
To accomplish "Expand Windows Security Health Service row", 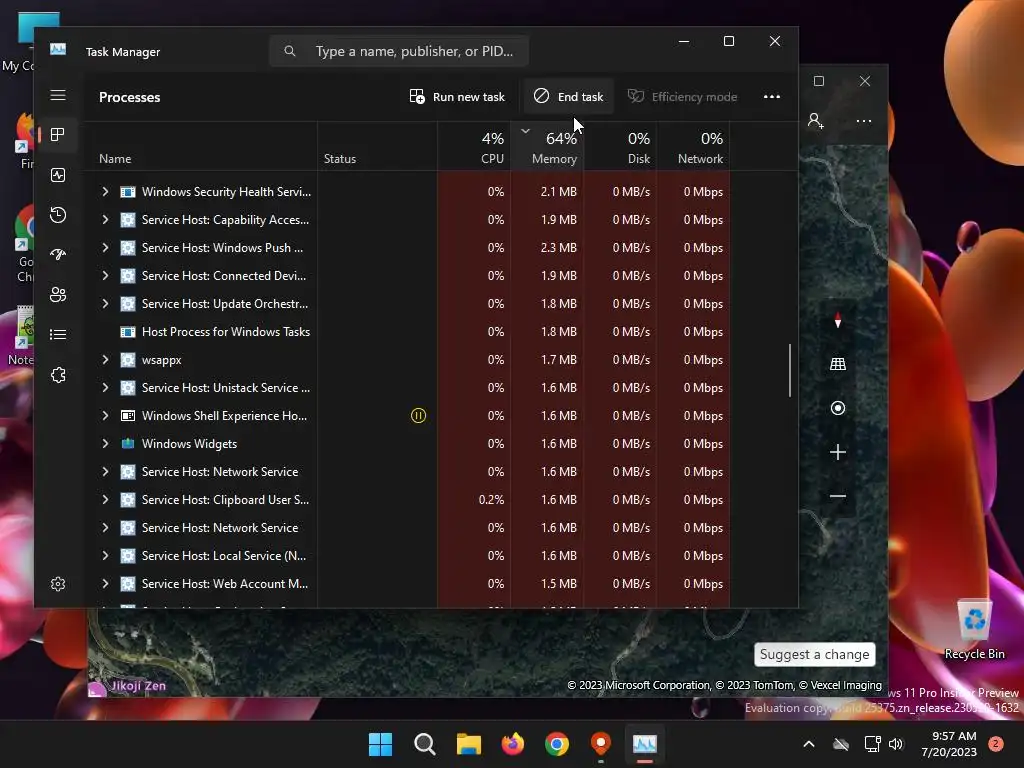I will tap(105, 191).
